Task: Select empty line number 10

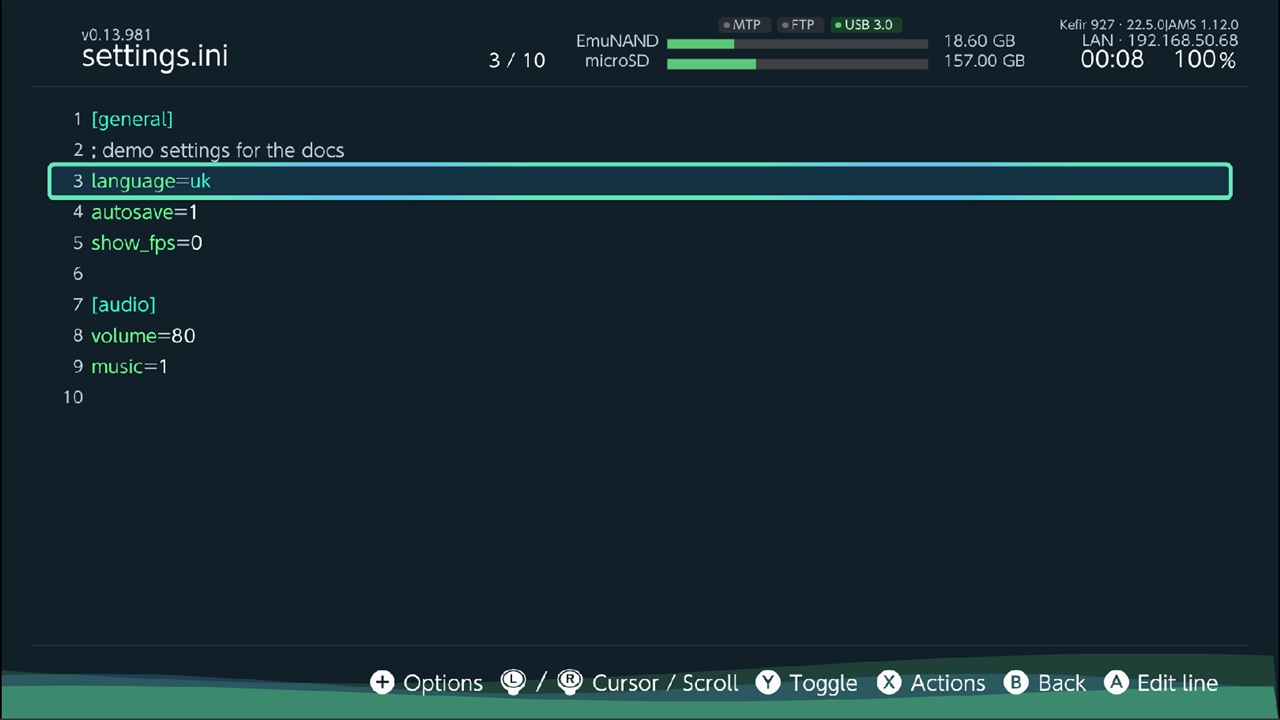Action: pos(640,398)
